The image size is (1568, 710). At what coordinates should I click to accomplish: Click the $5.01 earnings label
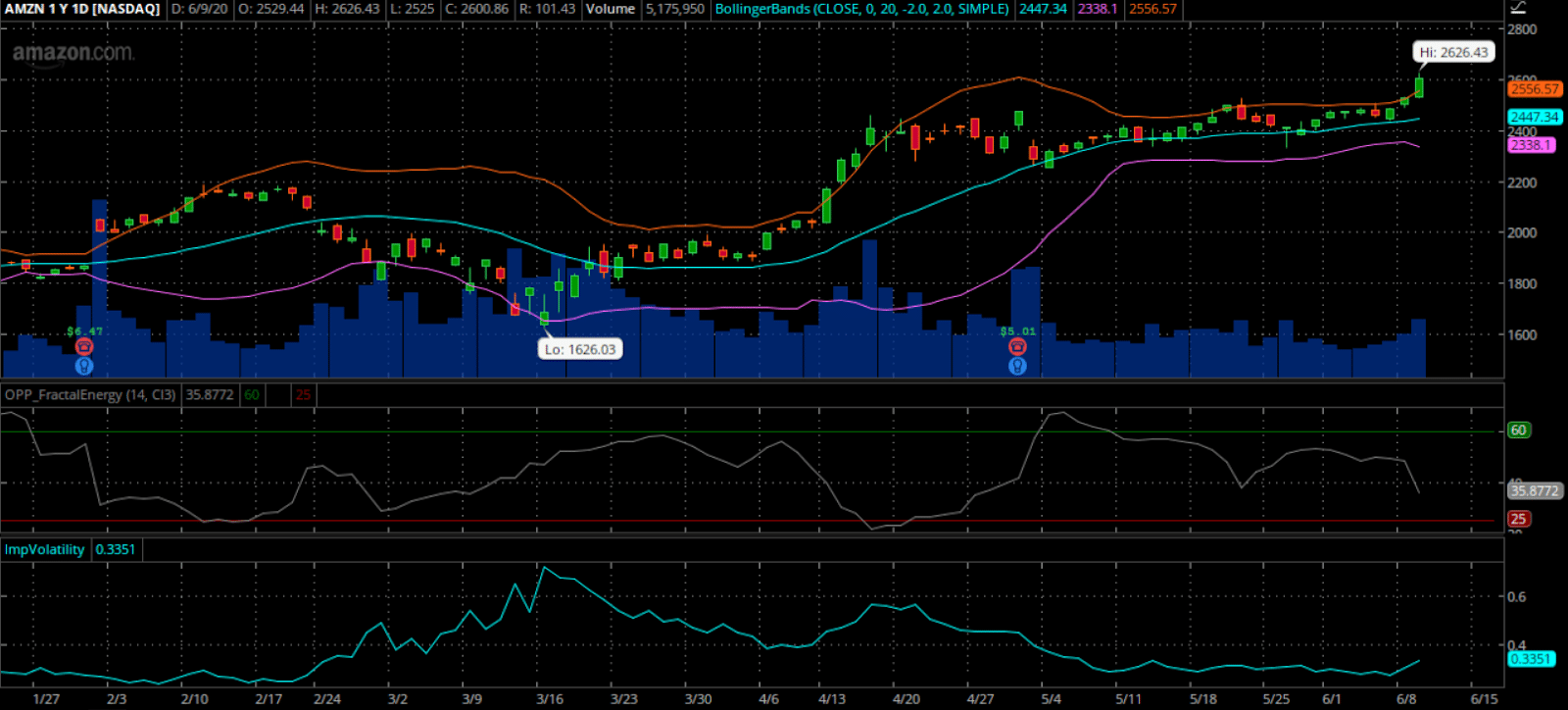click(1017, 331)
